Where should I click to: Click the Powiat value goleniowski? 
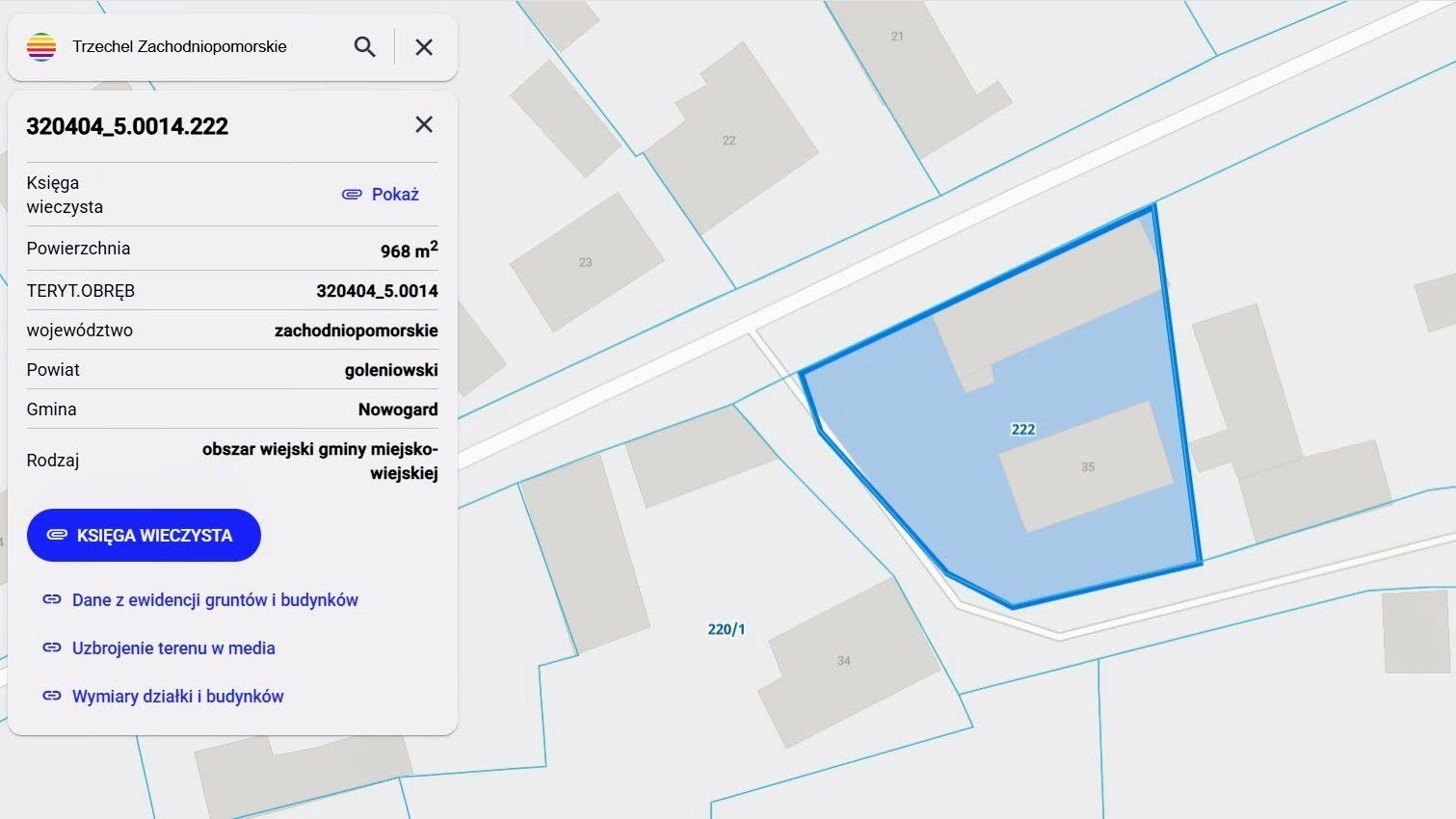click(x=391, y=369)
